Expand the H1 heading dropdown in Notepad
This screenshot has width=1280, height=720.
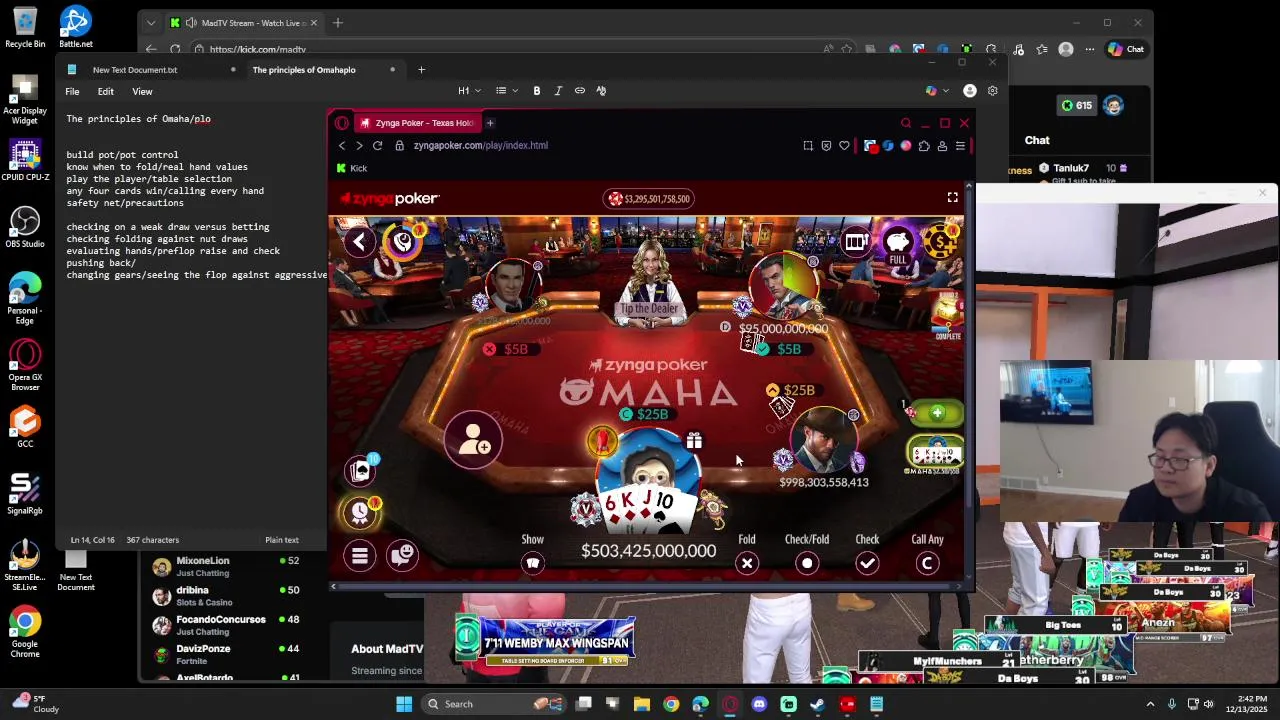click(470, 91)
